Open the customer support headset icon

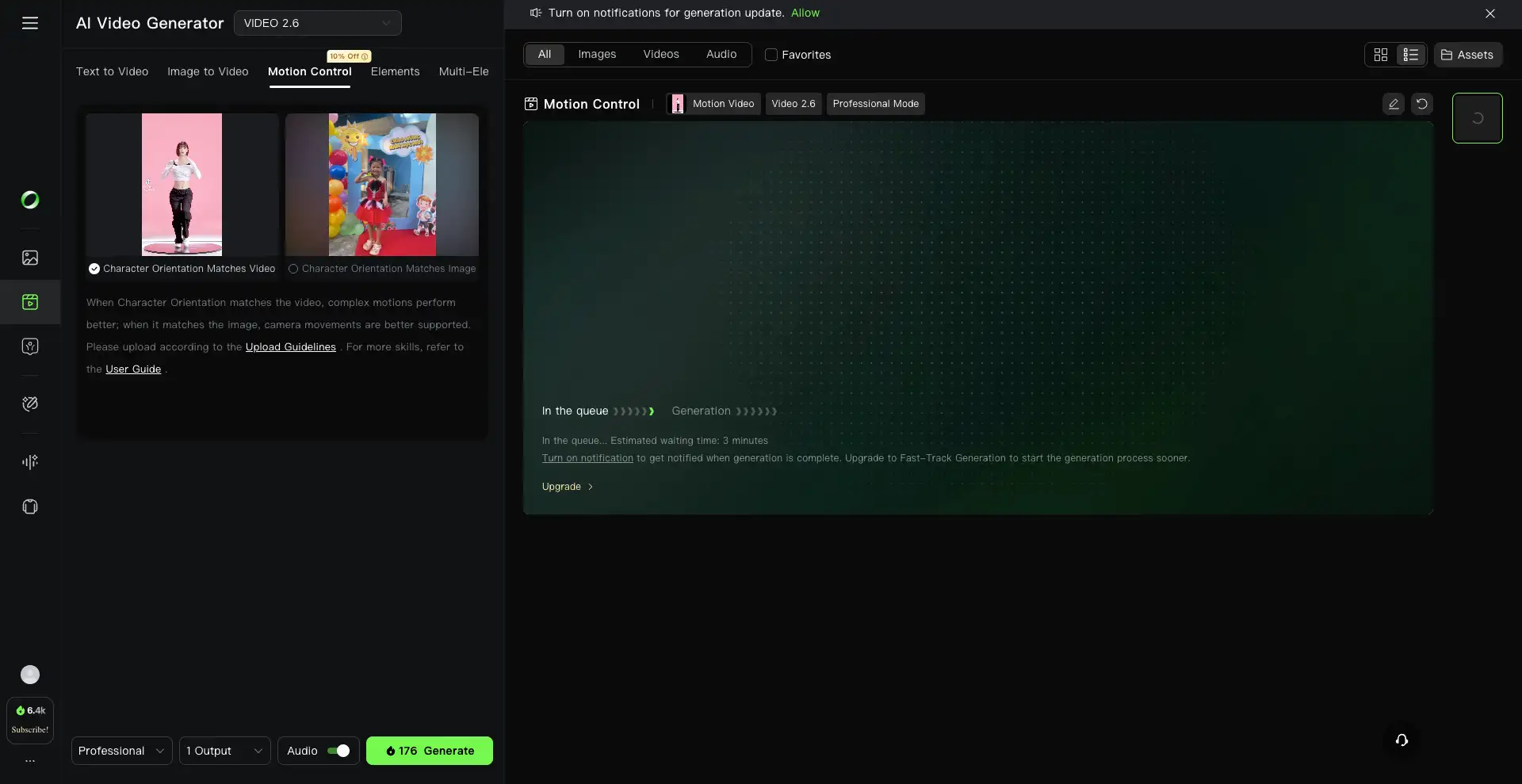click(1401, 740)
